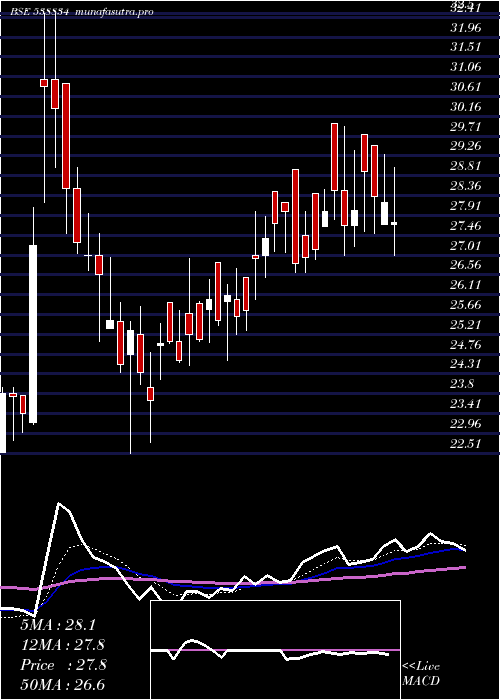500x700 pixels.
Task: Click the 25.66 price value
Action: coord(466,304)
